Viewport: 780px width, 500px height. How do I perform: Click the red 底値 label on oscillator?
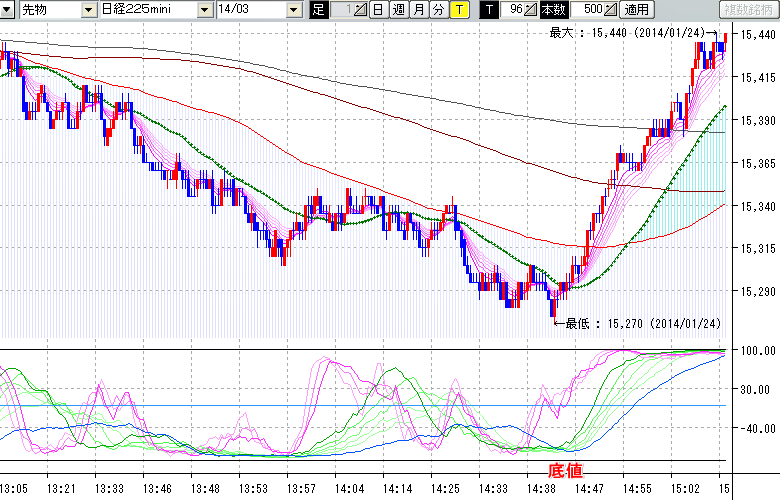point(565,469)
